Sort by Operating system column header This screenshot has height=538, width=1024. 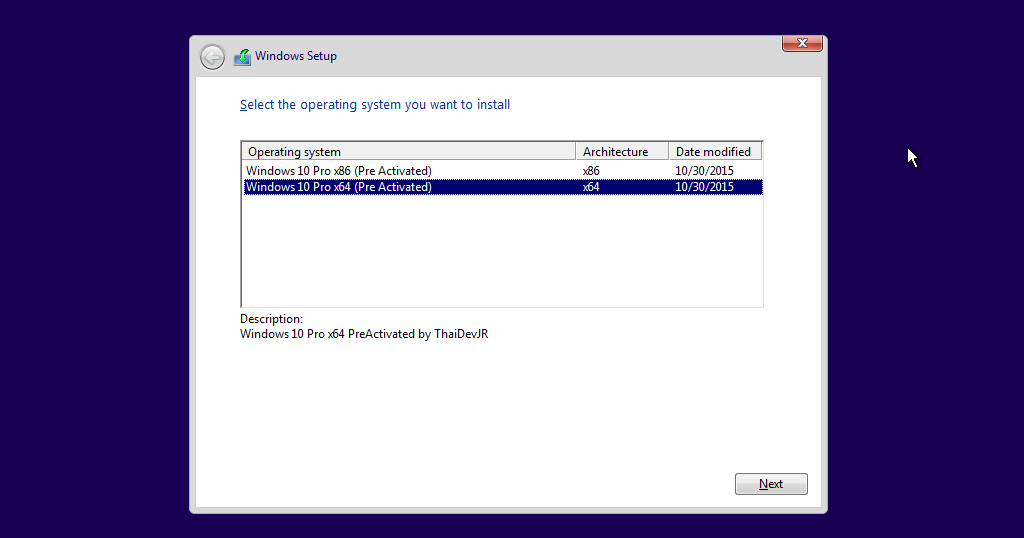(x=408, y=151)
